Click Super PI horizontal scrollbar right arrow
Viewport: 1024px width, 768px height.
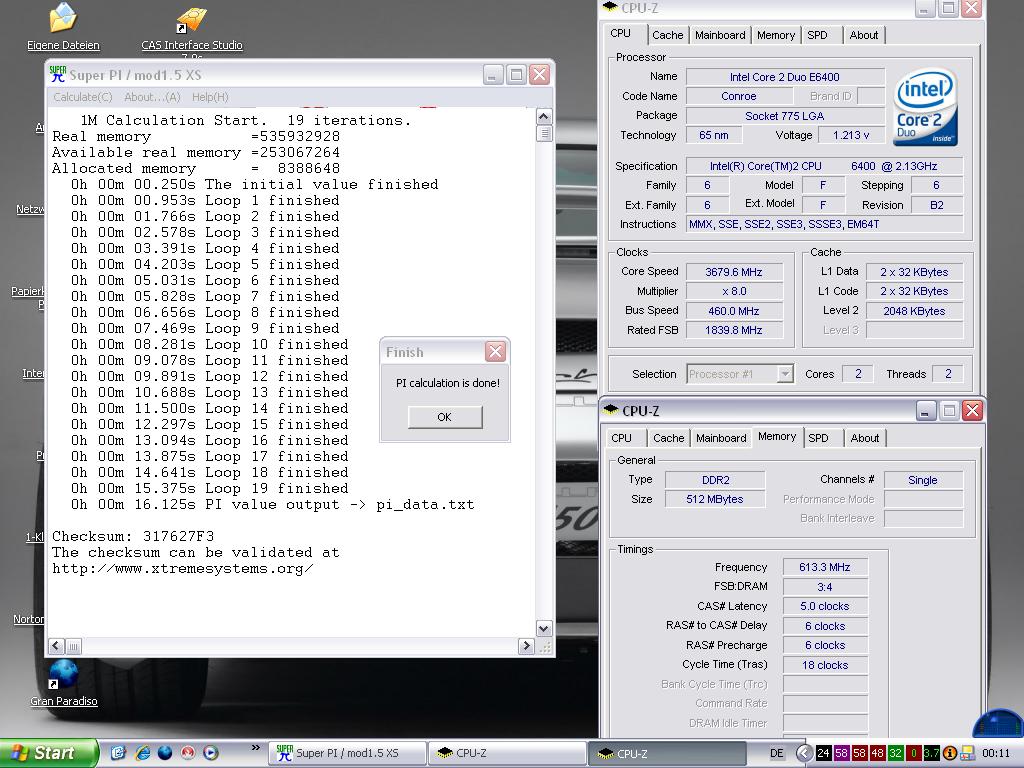click(526, 646)
